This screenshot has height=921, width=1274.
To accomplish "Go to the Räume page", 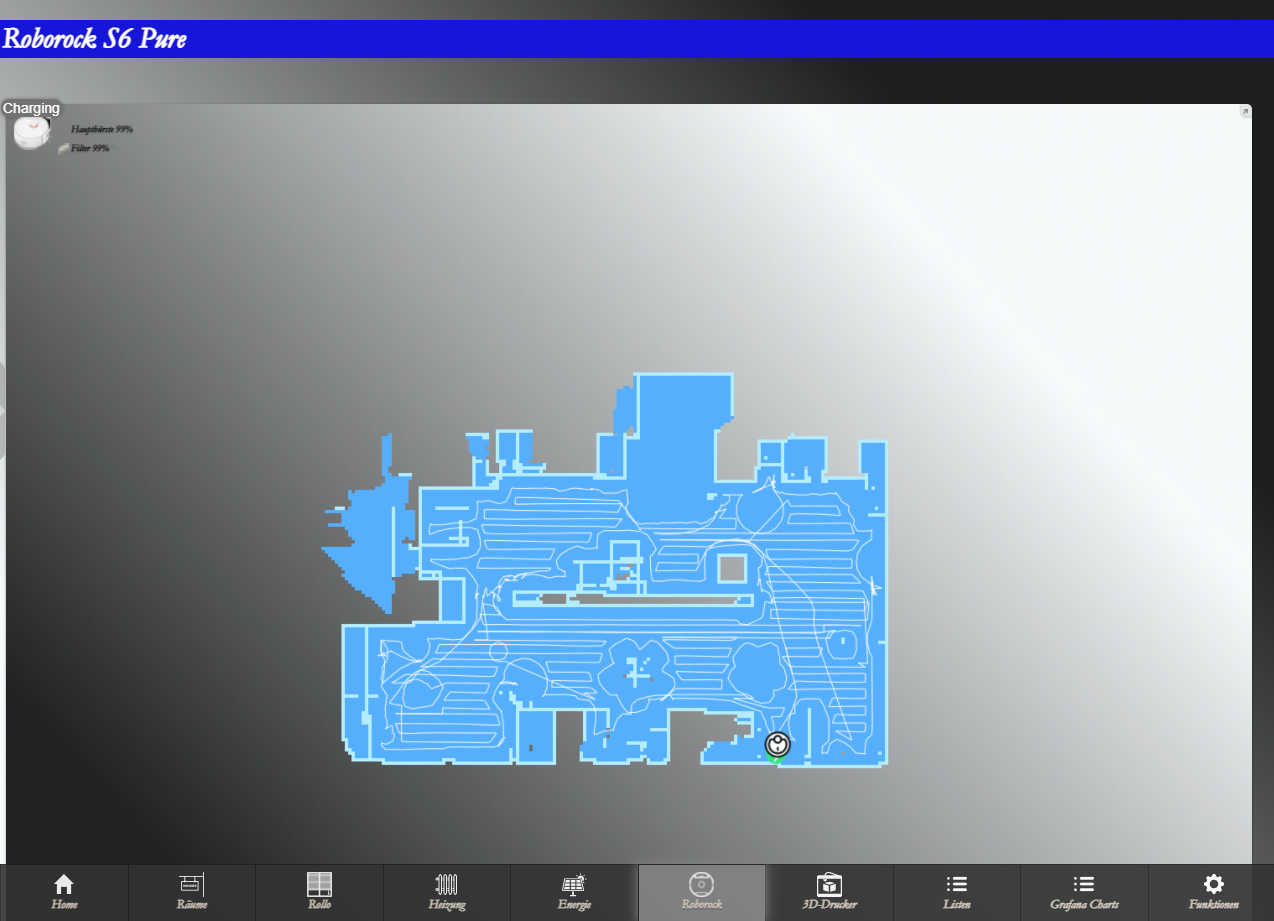I will [191, 893].
